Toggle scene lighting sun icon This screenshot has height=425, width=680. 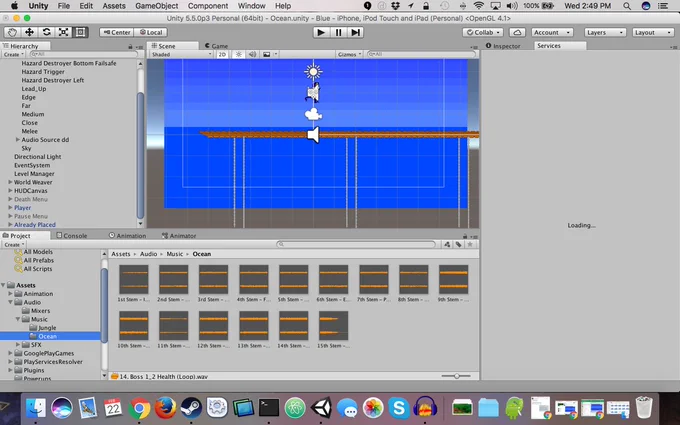(x=239, y=54)
